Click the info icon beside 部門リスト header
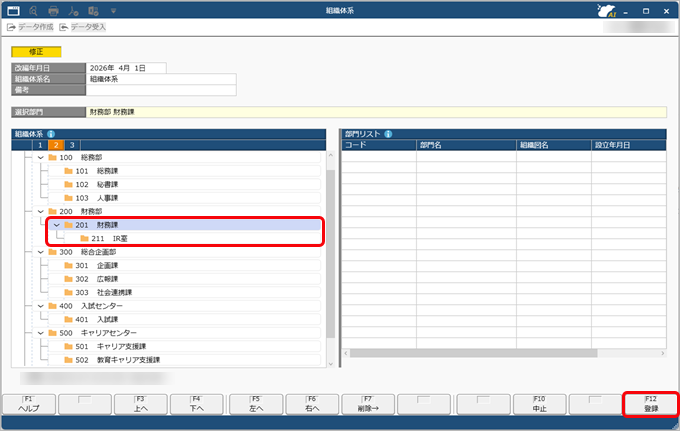680x431 pixels. coord(387,133)
